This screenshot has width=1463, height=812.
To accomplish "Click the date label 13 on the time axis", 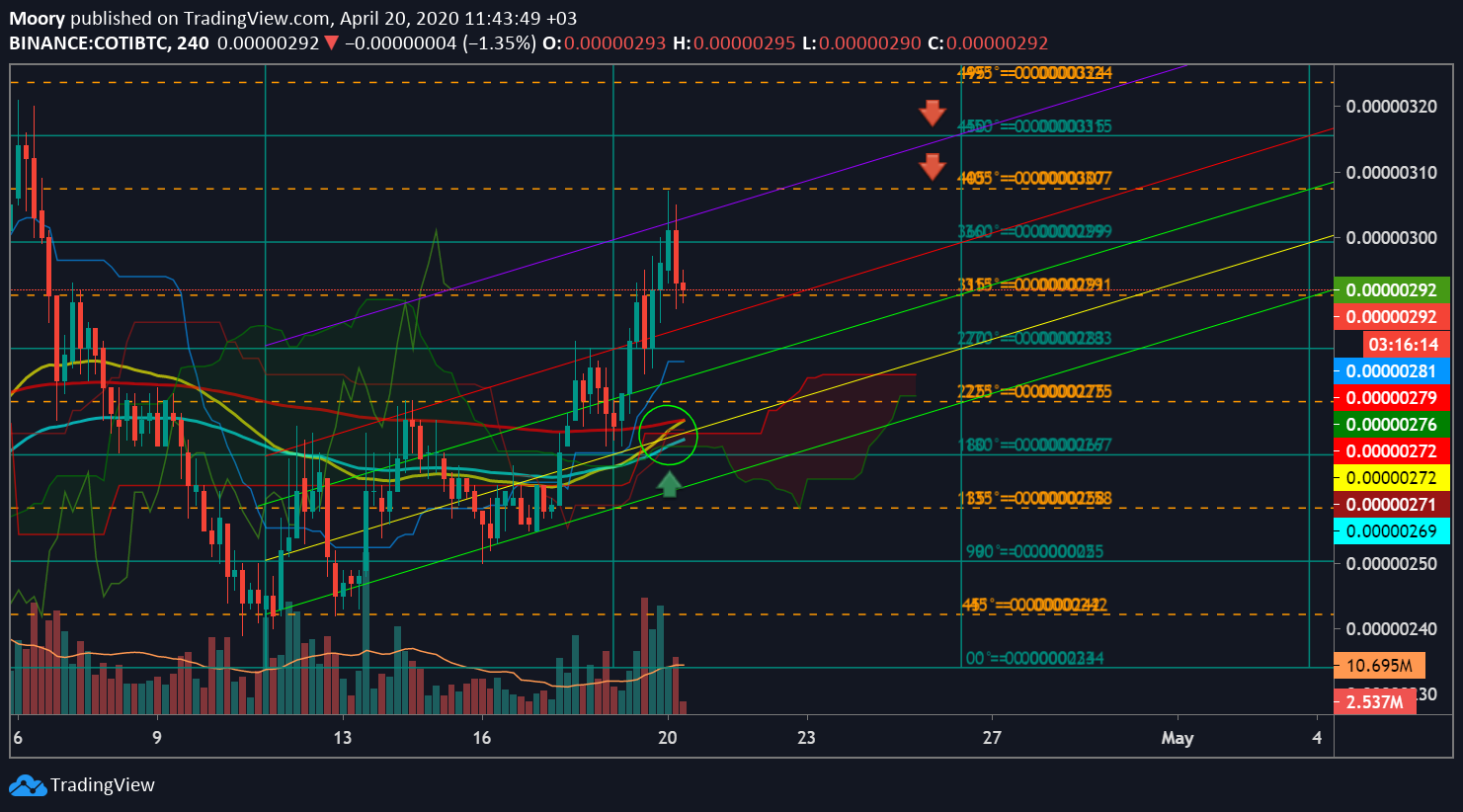I will (343, 738).
